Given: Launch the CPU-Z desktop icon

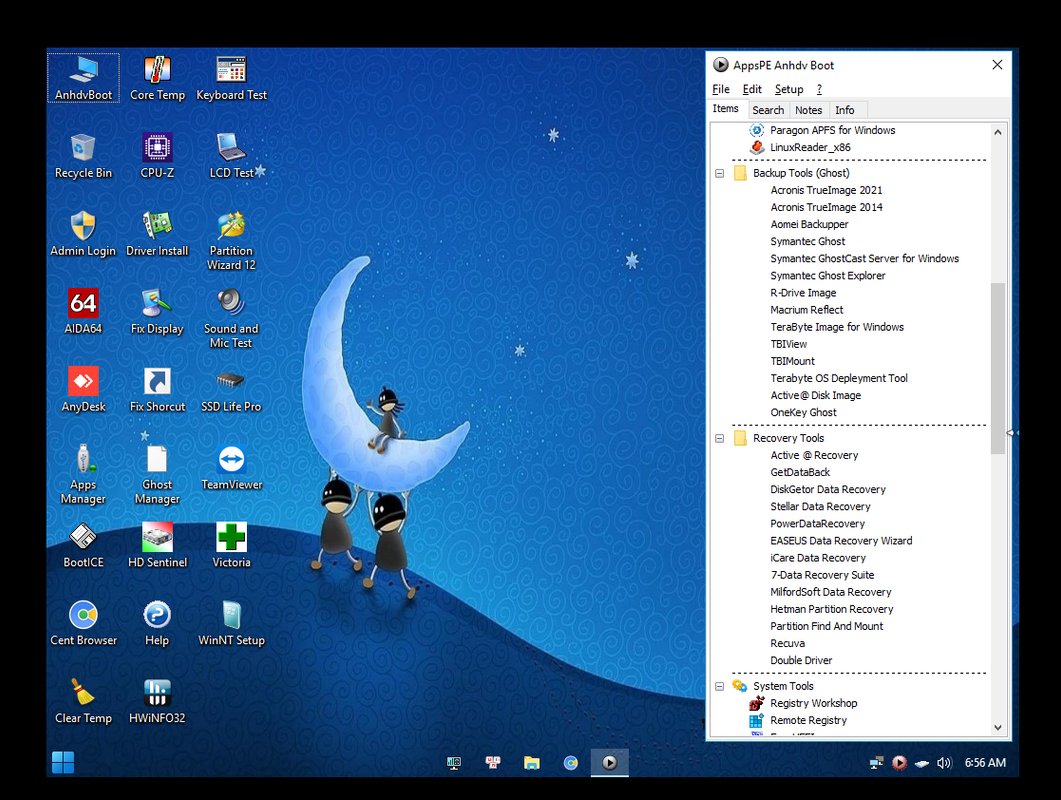Looking at the screenshot, I should 157,156.
